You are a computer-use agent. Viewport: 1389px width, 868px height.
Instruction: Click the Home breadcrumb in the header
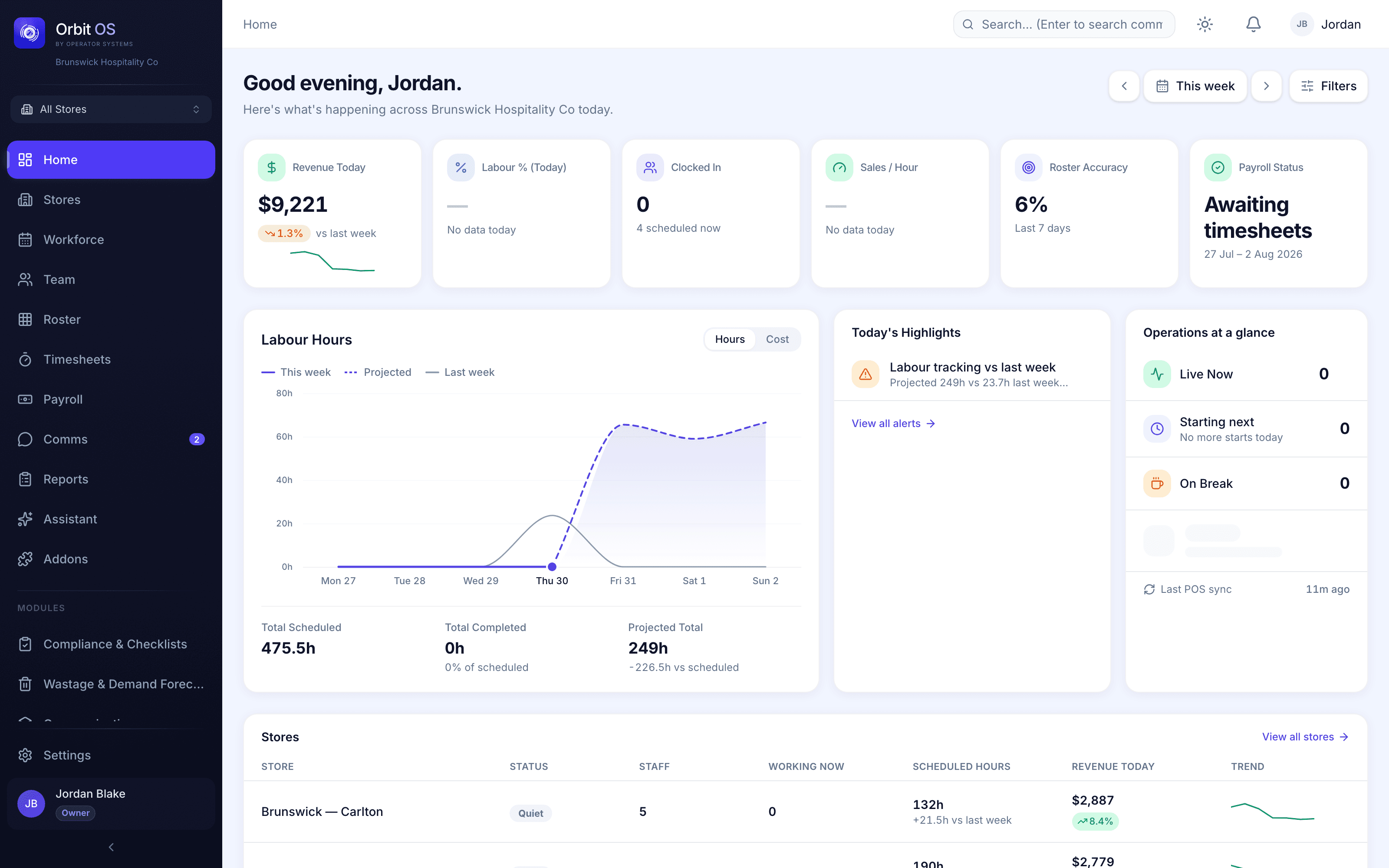260,24
